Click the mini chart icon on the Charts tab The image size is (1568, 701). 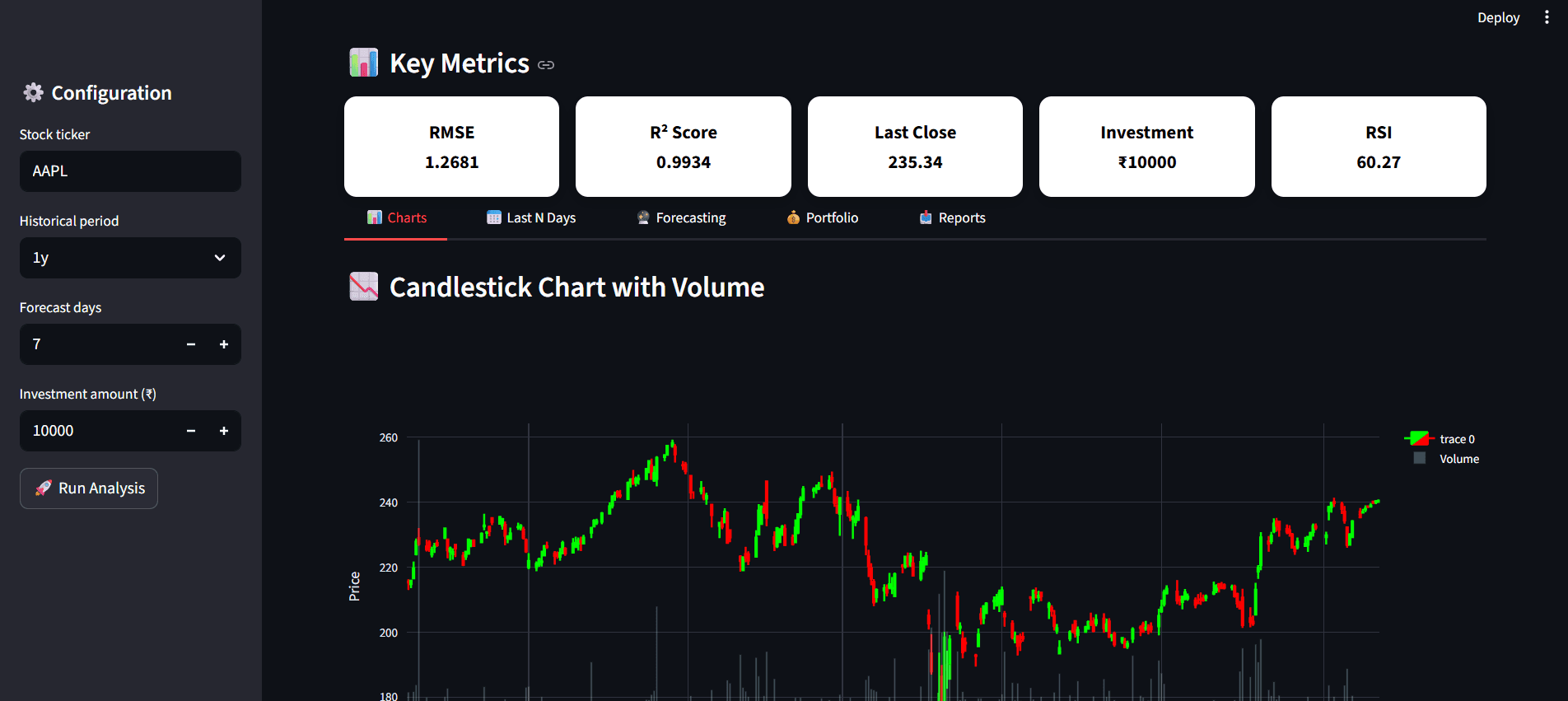[376, 217]
